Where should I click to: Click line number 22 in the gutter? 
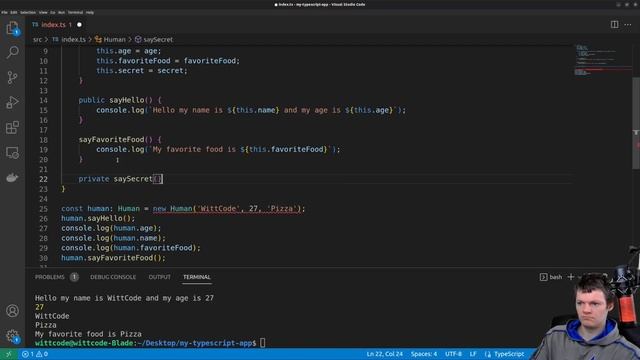tap(43, 179)
